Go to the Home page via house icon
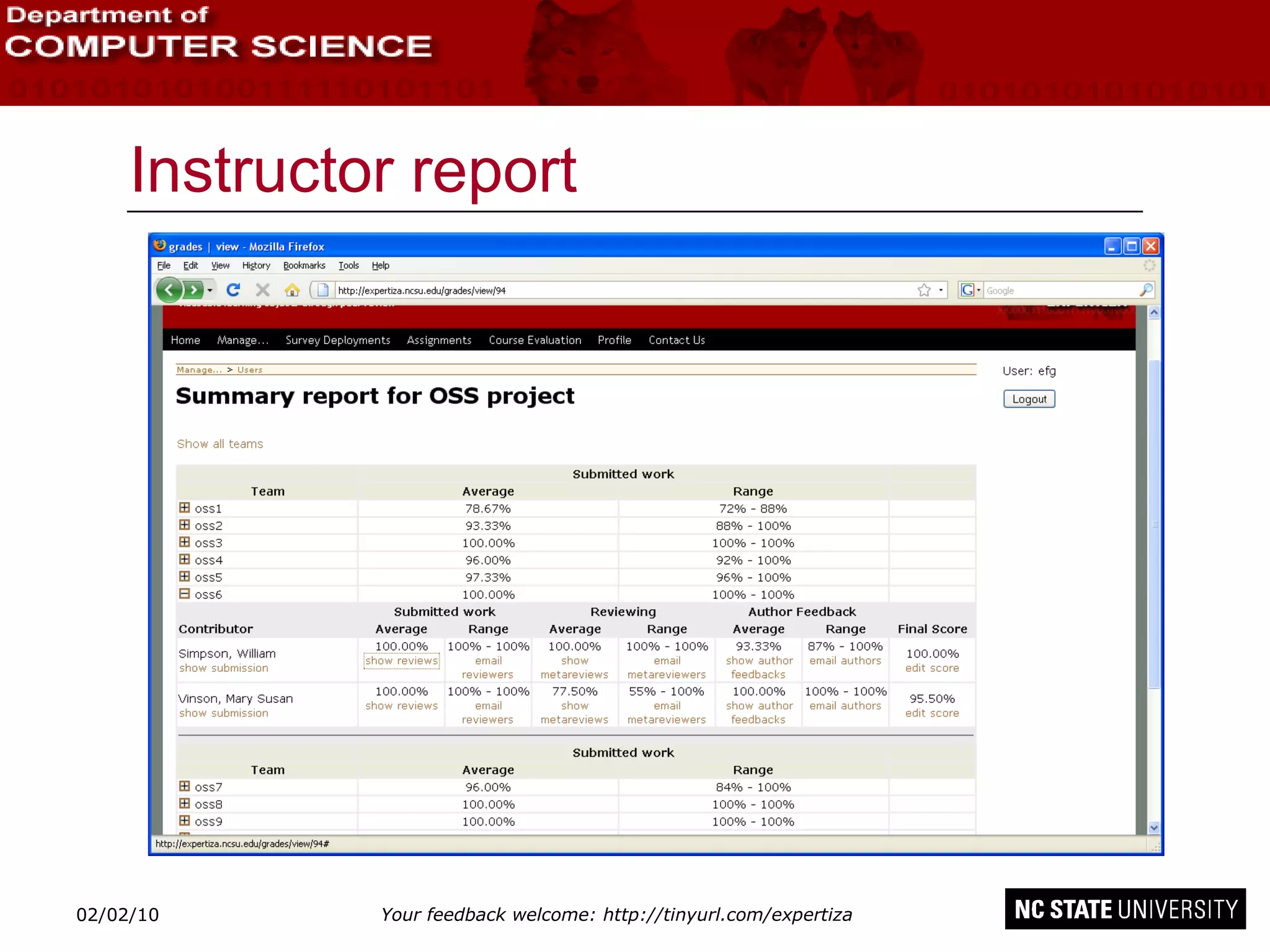 292,289
